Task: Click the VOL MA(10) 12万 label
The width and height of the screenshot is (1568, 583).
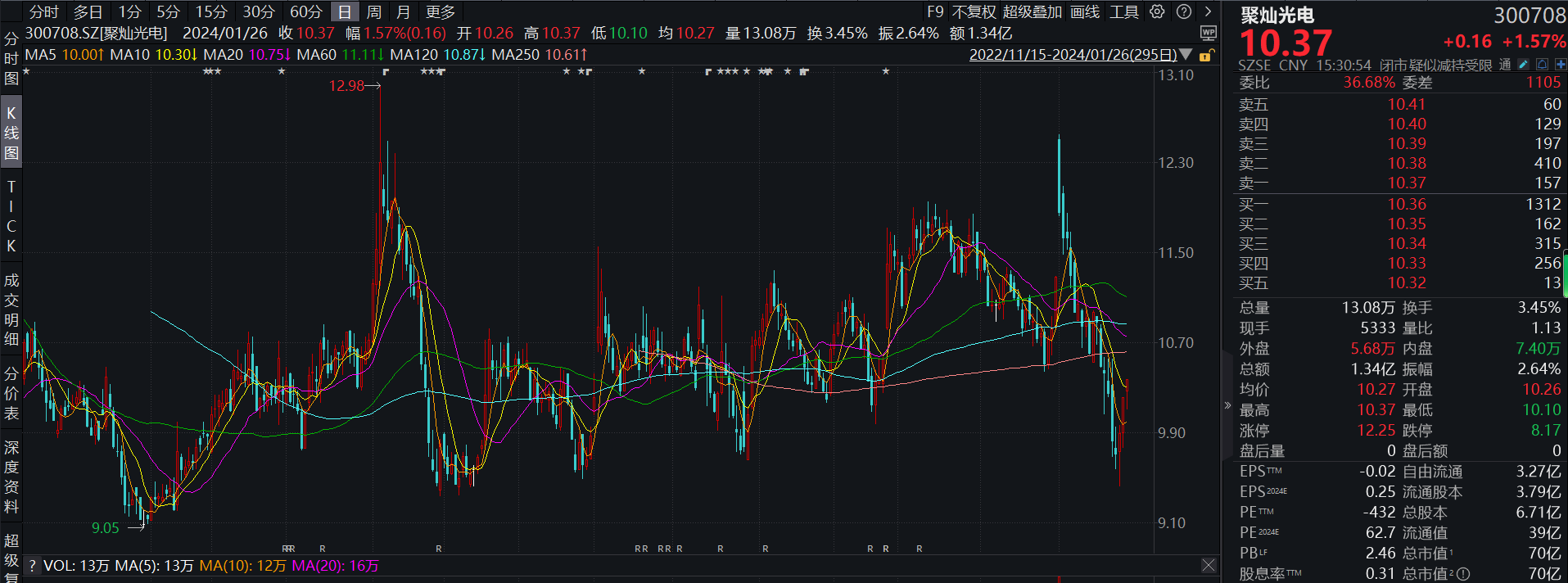Action: (x=243, y=566)
